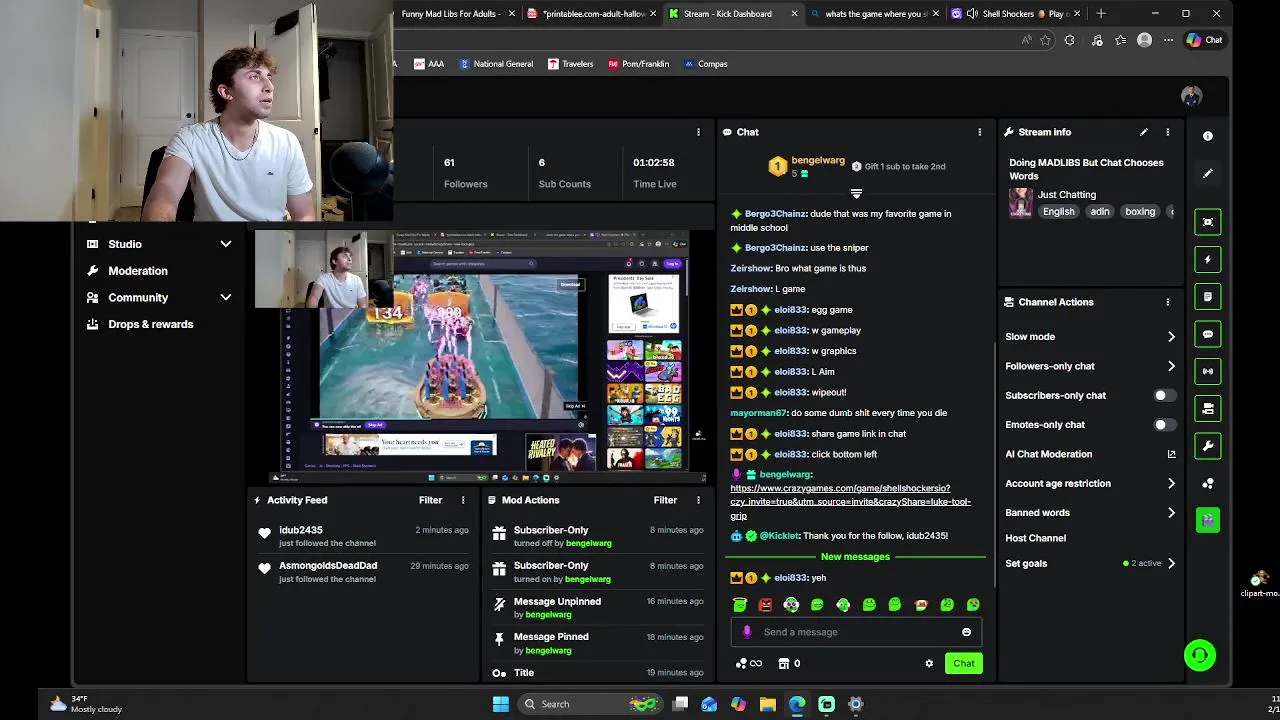This screenshot has height=720, width=1280.
Task: Open Moderation in sidebar
Action: click(x=138, y=271)
